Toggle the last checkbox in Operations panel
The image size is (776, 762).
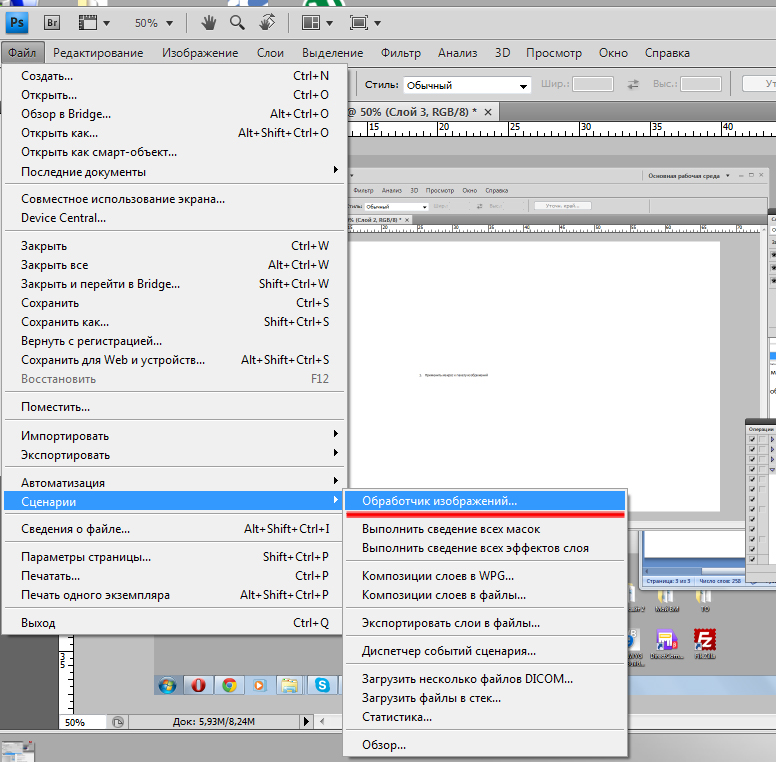(752, 559)
